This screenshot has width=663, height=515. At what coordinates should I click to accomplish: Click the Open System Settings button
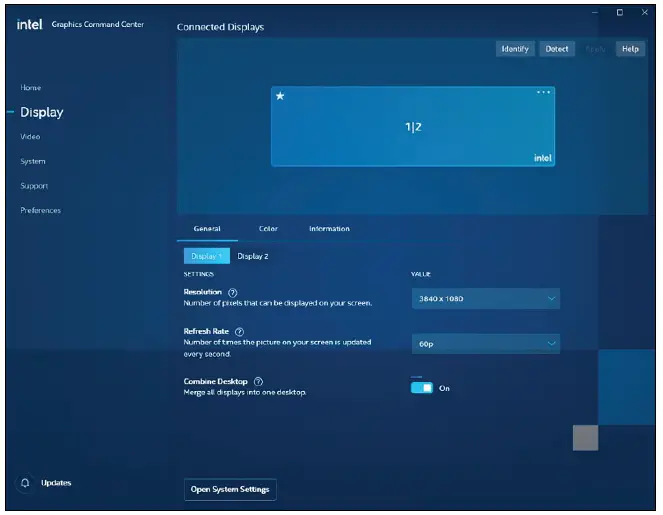[x=230, y=490]
